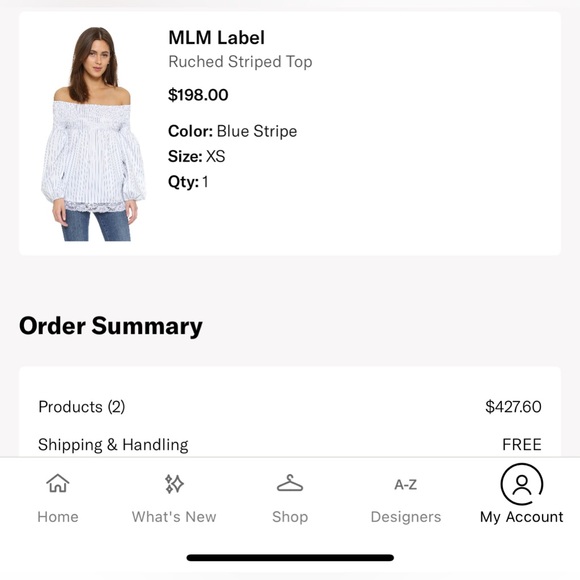580x580 pixels.
Task: Tap the MLM Label brand name
Action: click(x=216, y=37)
